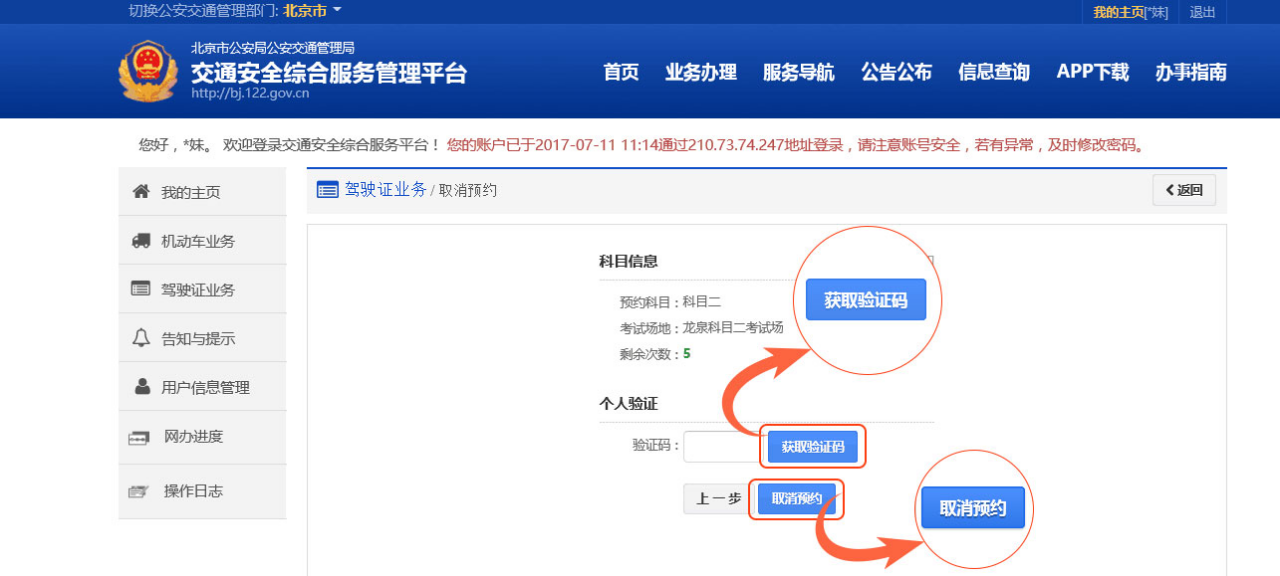The width and height of the screenshot is (1280, 576).
Task: Click the truck icon for 机动车业务
Action: tap(141, 241)
